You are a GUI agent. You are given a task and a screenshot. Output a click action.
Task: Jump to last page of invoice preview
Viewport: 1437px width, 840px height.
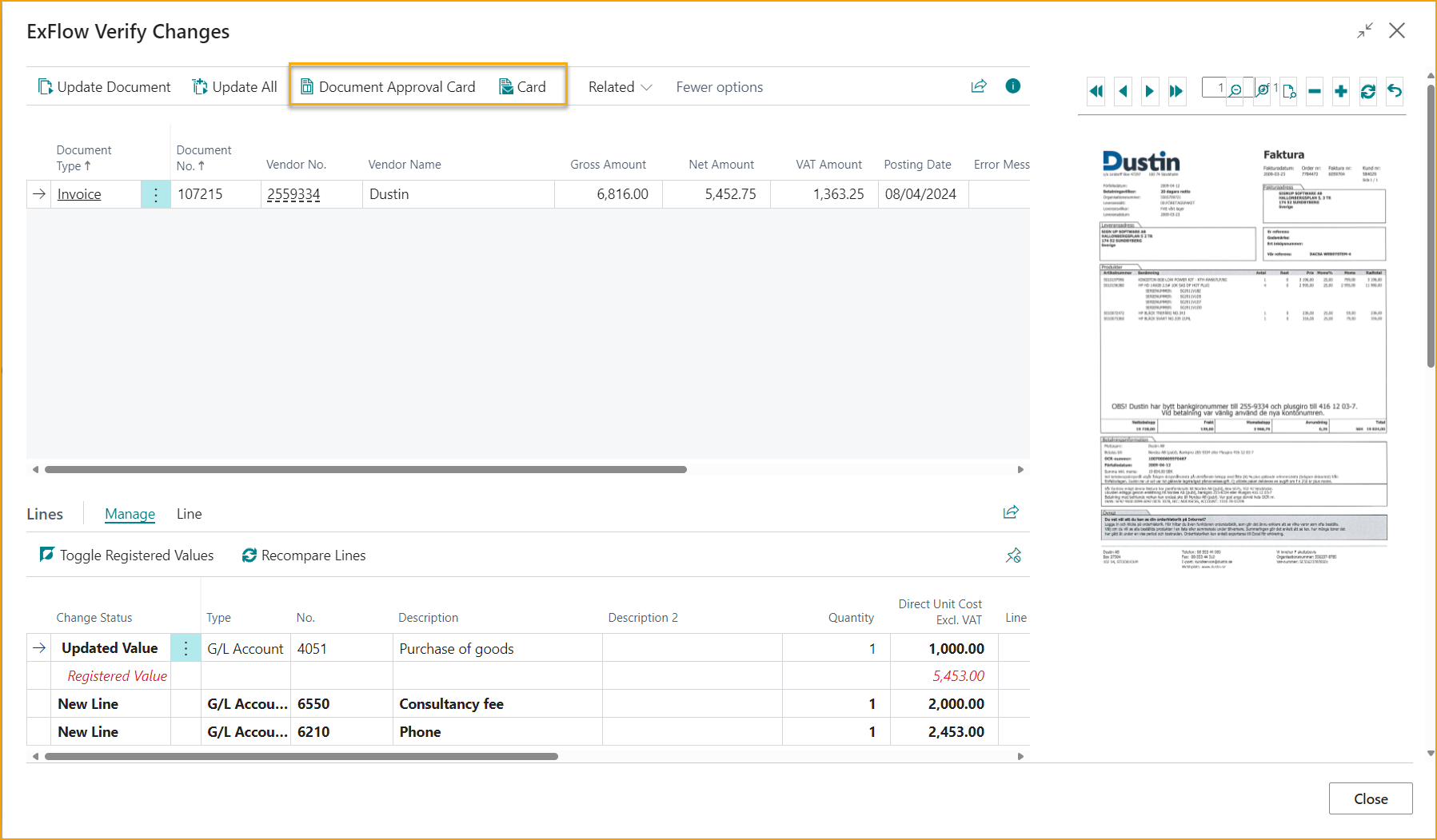[1176, 91]
